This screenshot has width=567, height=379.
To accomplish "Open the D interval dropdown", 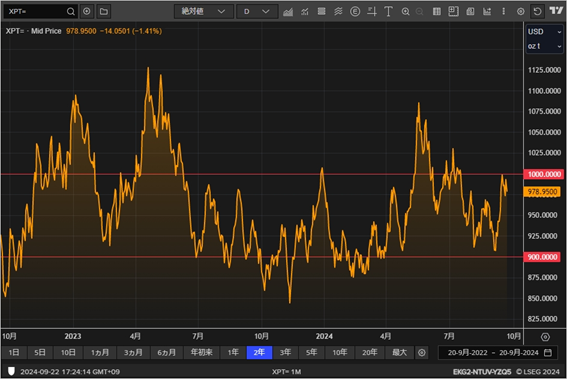I will (257, 12).
